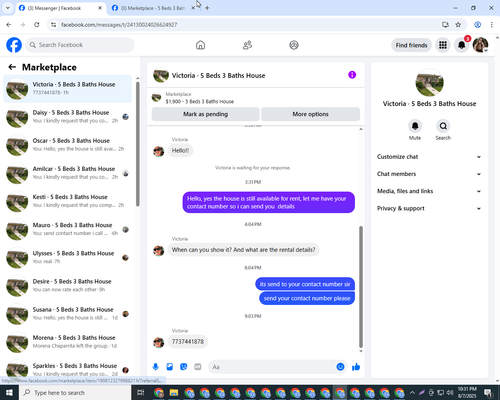Open conversation information purple icon
This screenshot has width=500, height=400.
[x=352, y=75]
